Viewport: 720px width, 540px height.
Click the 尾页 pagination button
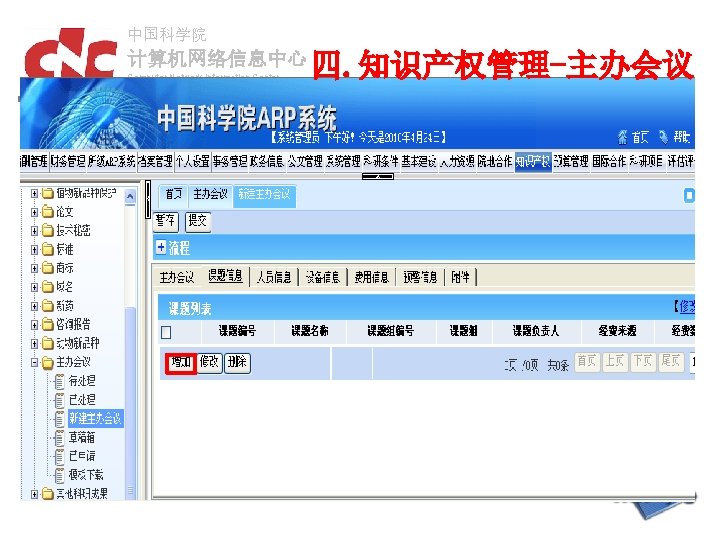[670, 362]
